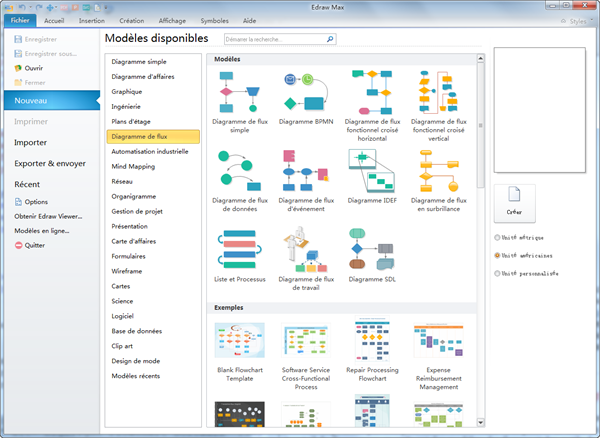Click Obtenir Edraw Viewer link

point(48,216)
